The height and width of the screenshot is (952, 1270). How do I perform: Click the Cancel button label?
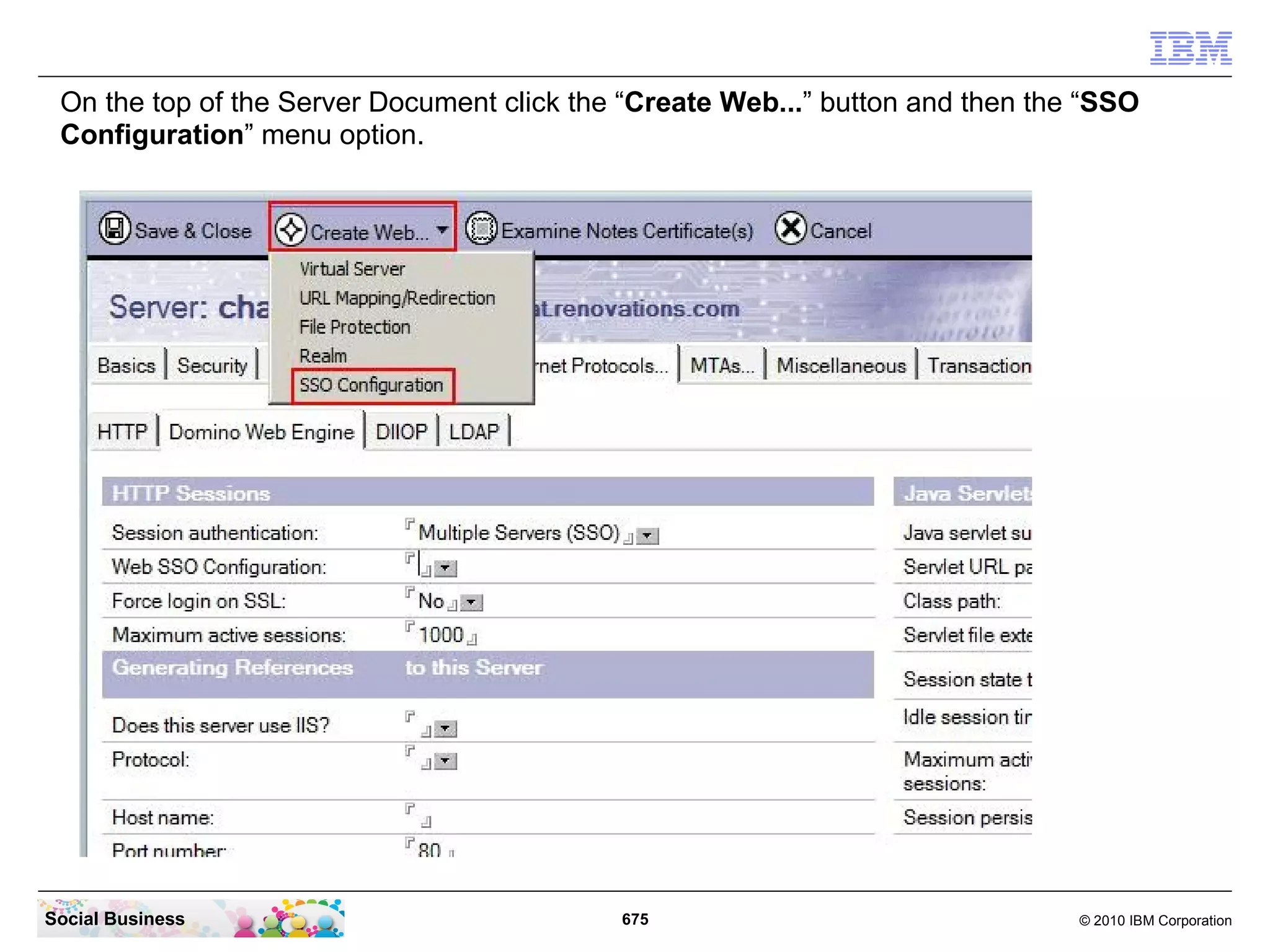point(841,231)
